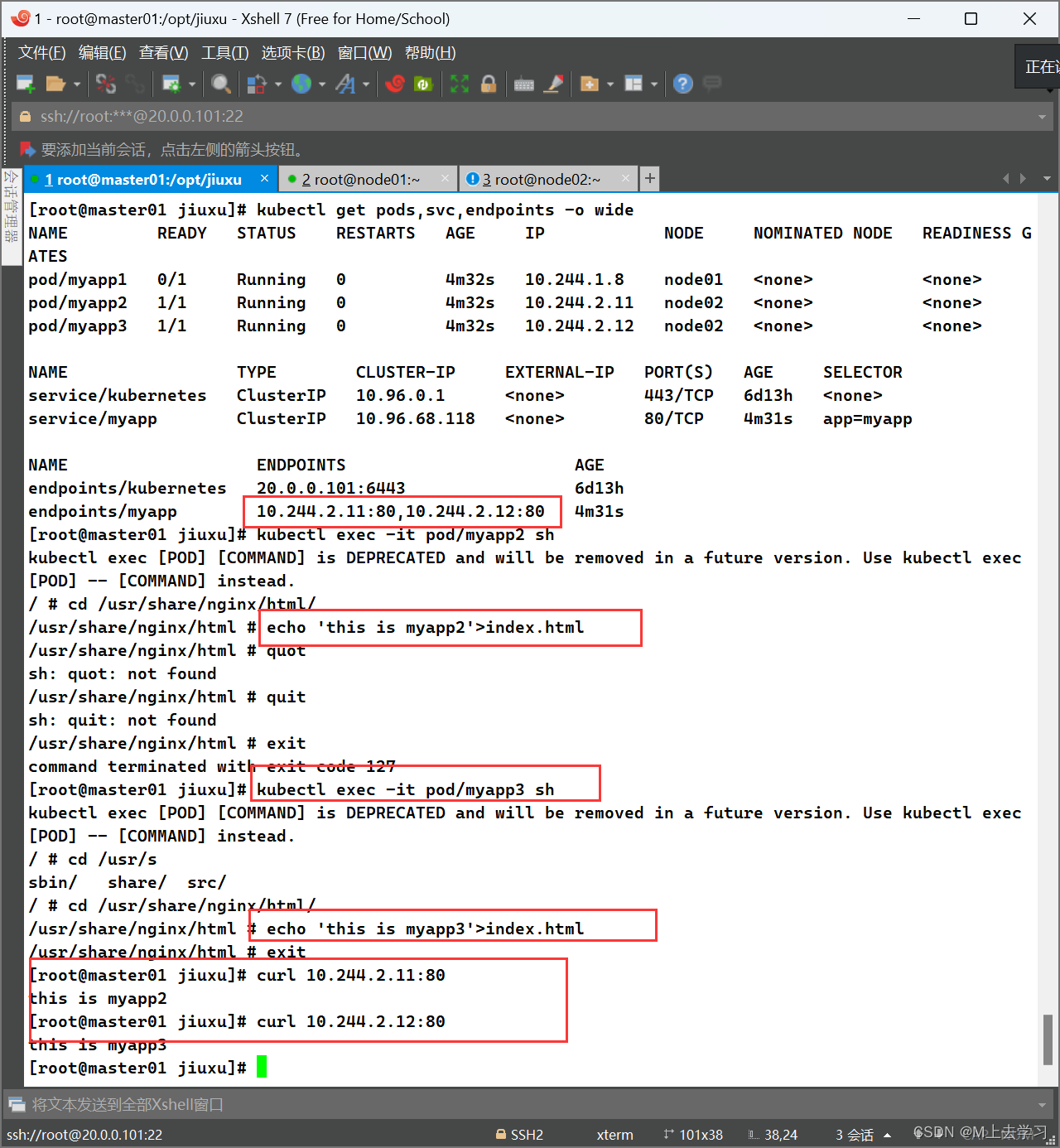Add a new tab with plus button
The height and width of the screenshot is (1148, 1060).
point(650,179)
